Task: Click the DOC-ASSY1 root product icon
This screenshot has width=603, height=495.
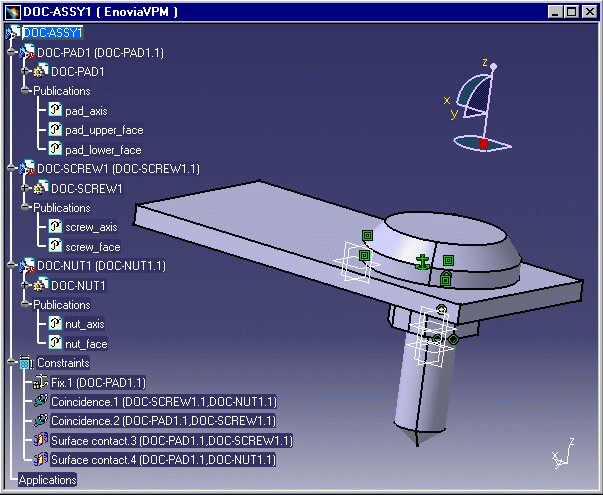Action: pos(12,33)
